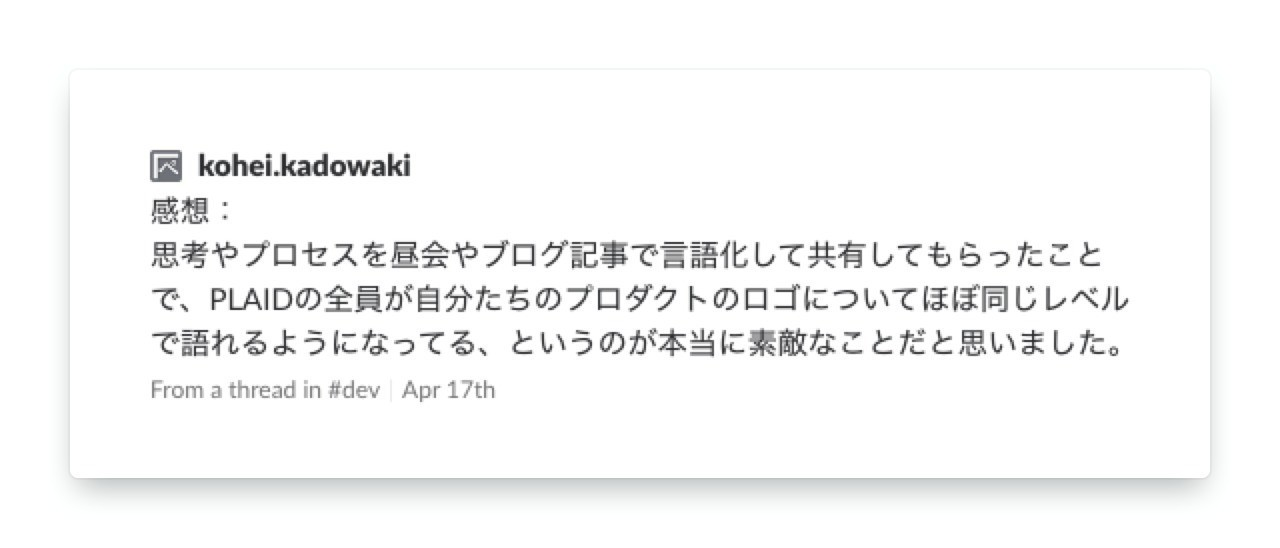Click the 感想： heading line

point(191,211)
